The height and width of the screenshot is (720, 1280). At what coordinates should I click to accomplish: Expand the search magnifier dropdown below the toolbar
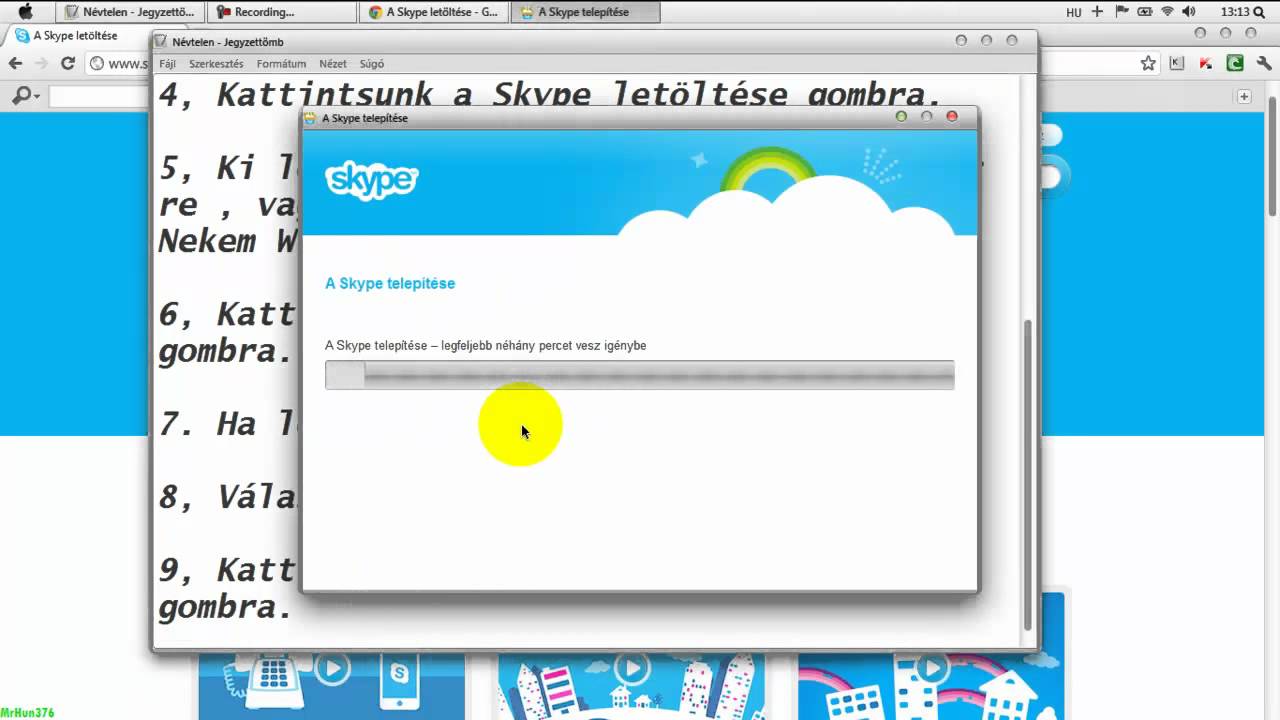point(26,96)
